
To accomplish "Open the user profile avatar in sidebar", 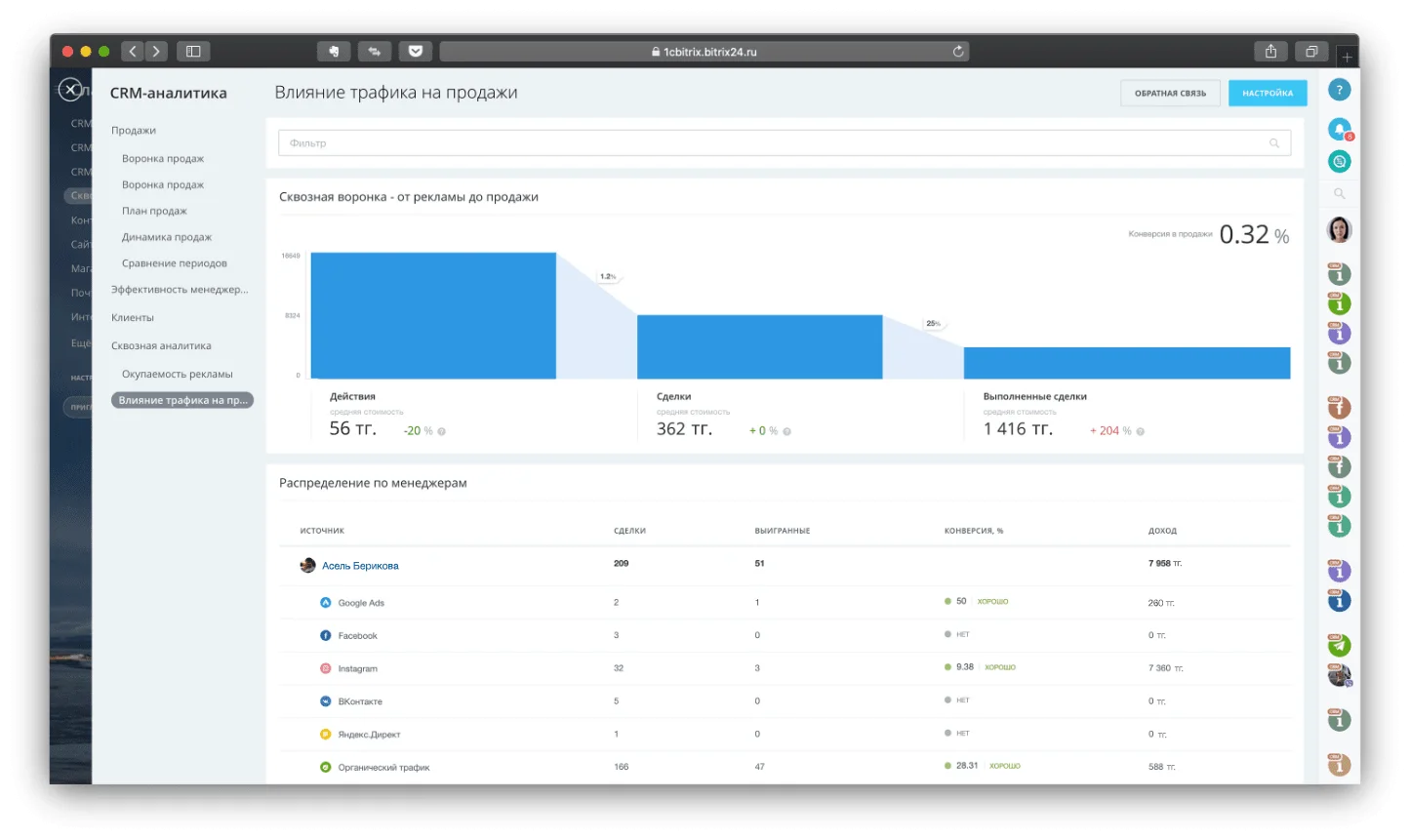I will (1339, 230).
